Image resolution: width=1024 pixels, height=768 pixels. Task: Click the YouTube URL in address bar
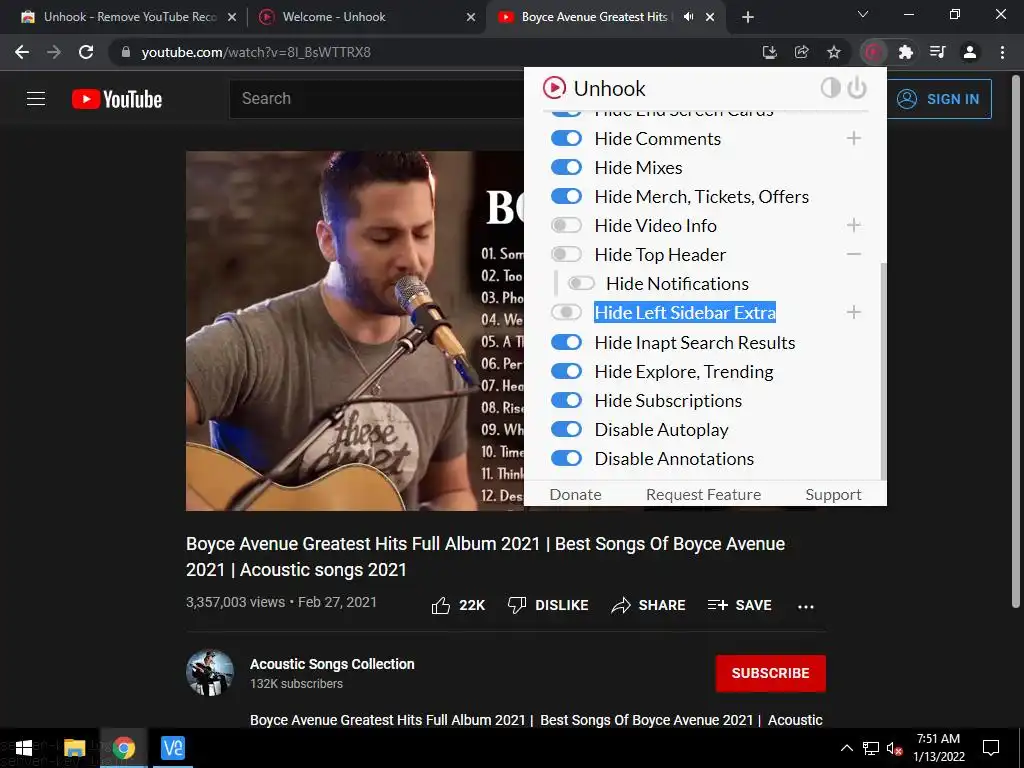click(256, 52)
